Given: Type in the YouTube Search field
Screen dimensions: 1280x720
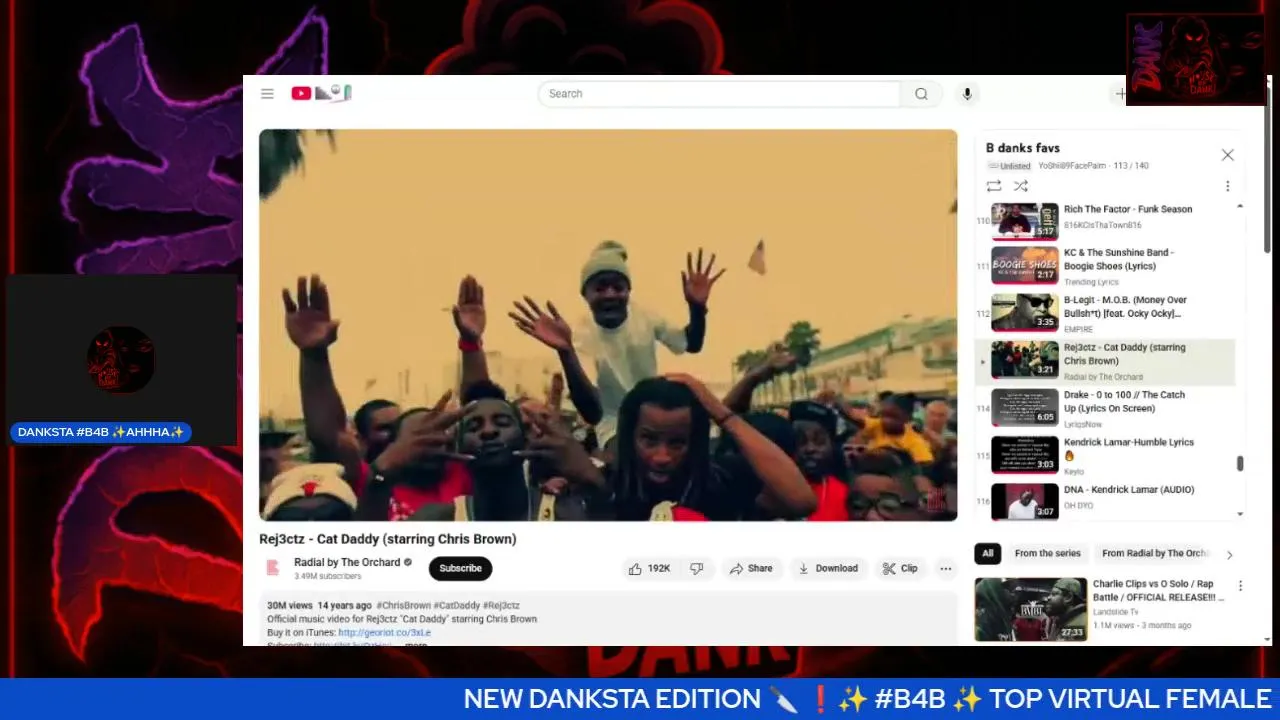Looking at the screenshot, I should [x=720, y=94].
